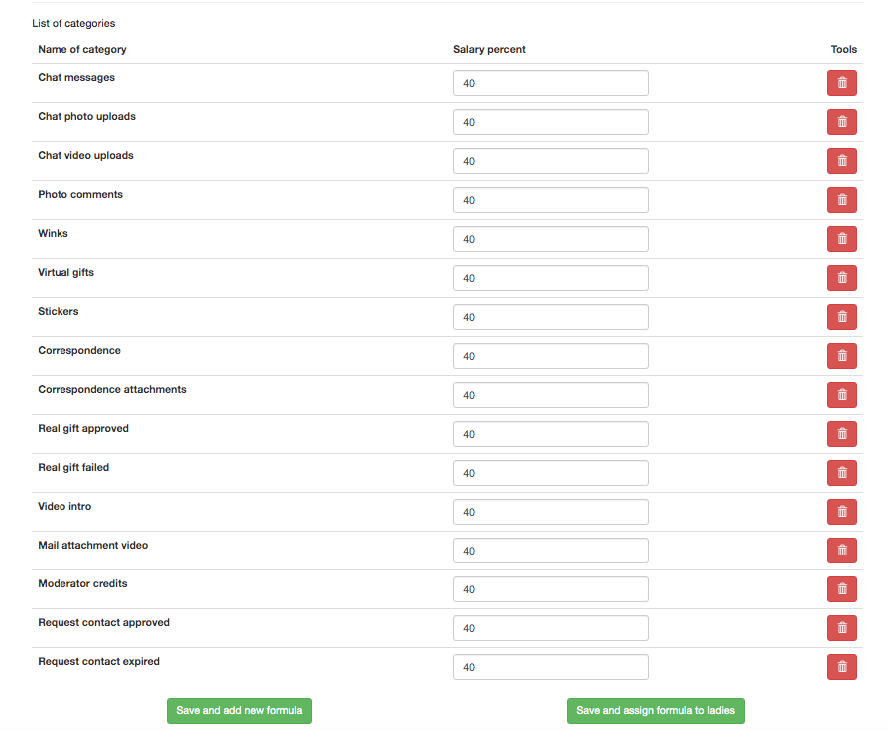Delete the Chat photo uploads category
The image size is (888, 731).
coord(842,122)
